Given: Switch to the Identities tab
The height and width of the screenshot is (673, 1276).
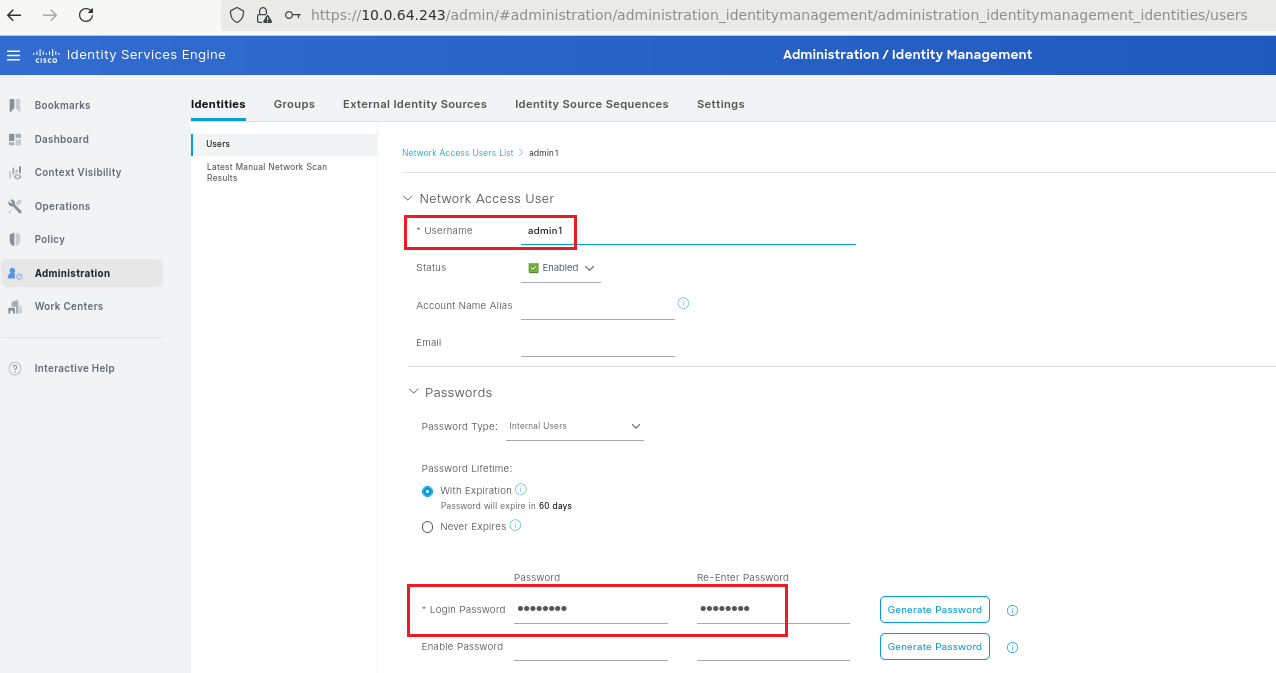Looking at the screenshot, I should (x=218, y=104).
